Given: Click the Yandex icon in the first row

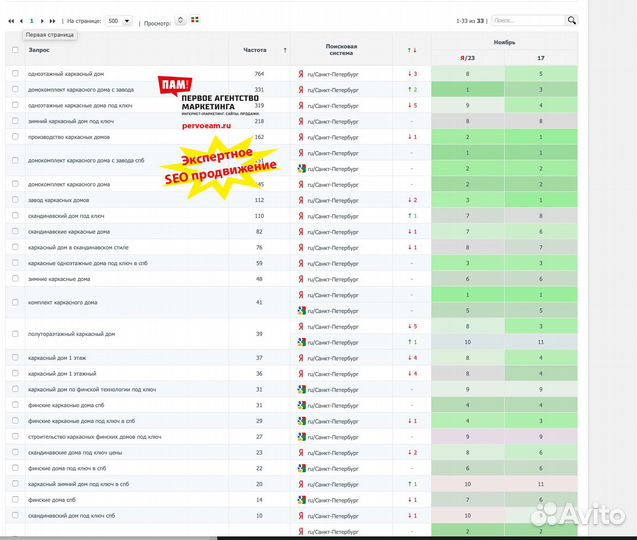Looking at the screenshot, I should point(301,74).
